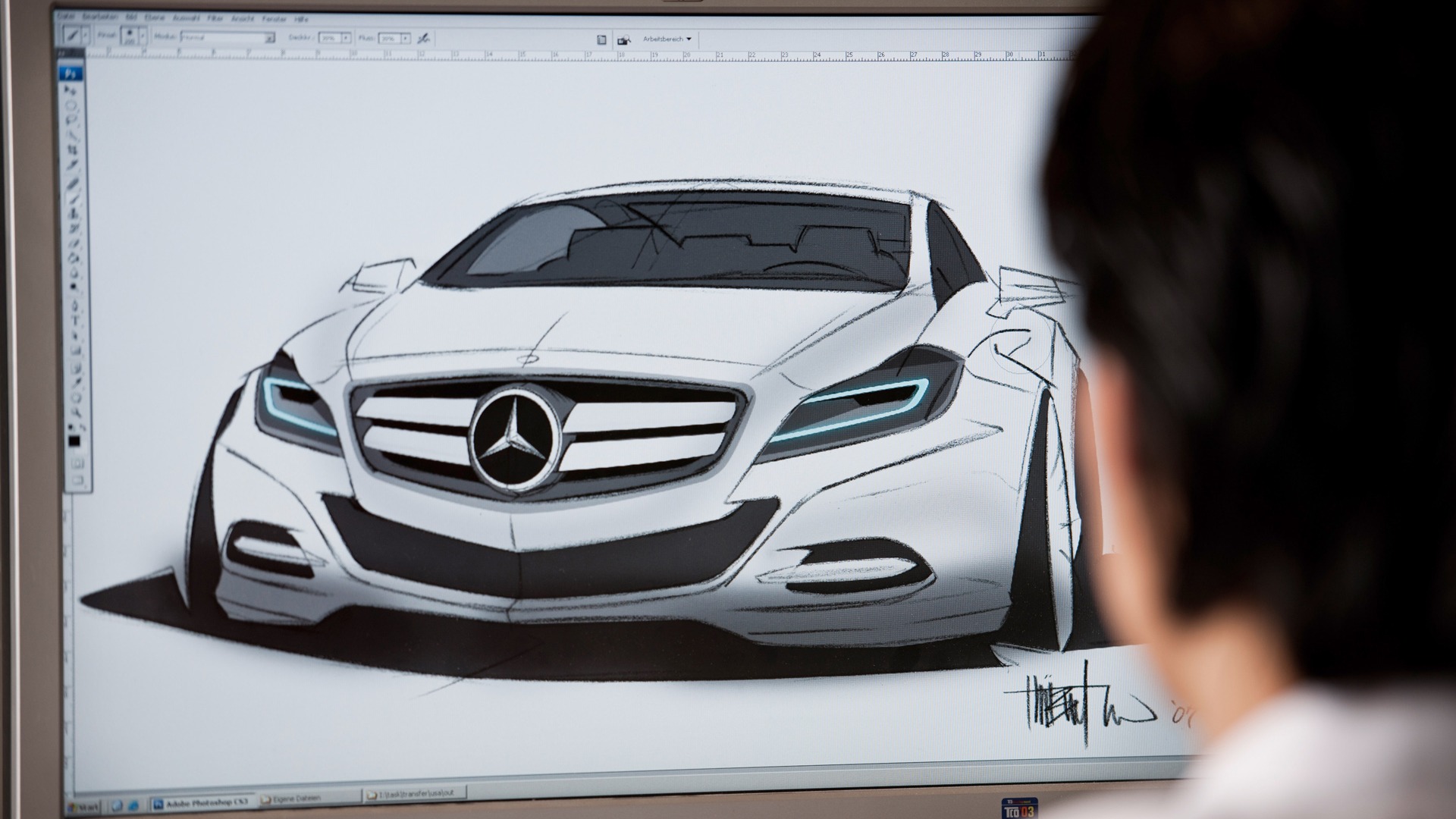1456x819 pixels.
Task: Open the Modus blend mode dropdown
Action: (x=227, y=37)
